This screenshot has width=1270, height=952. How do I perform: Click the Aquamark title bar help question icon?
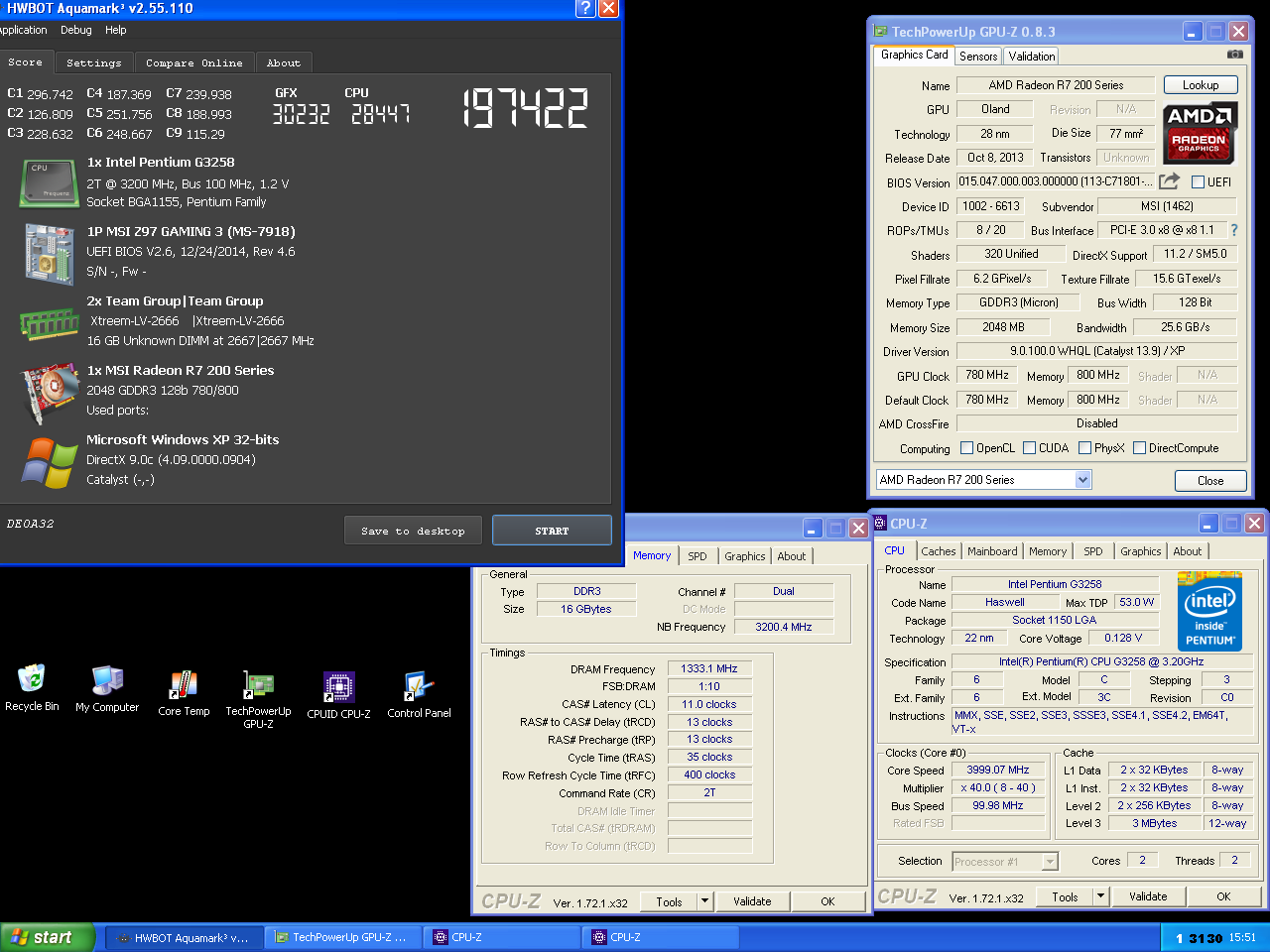(584, 8)
